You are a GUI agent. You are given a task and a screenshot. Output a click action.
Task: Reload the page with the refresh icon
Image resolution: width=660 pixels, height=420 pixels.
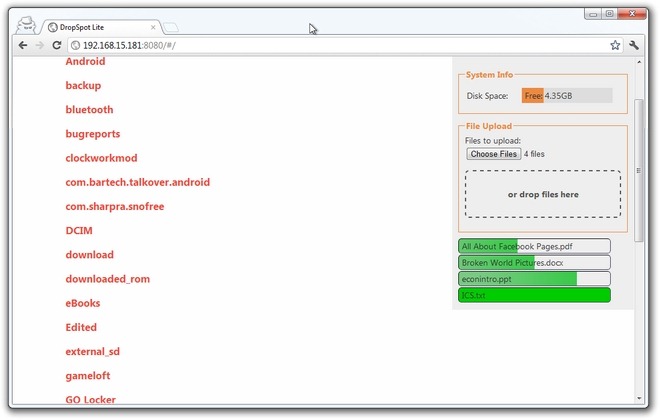(x=57, y=45)
